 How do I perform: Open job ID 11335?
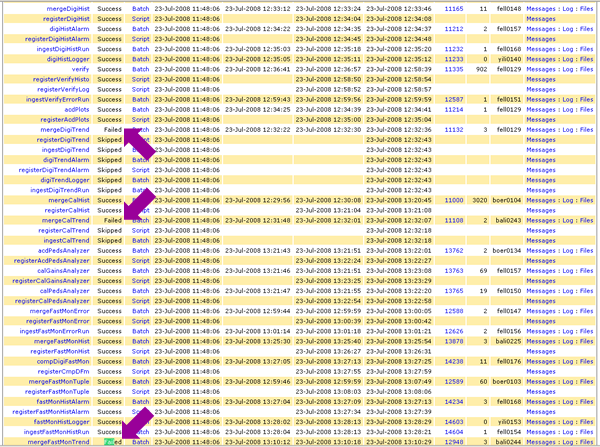click(454, 69)
